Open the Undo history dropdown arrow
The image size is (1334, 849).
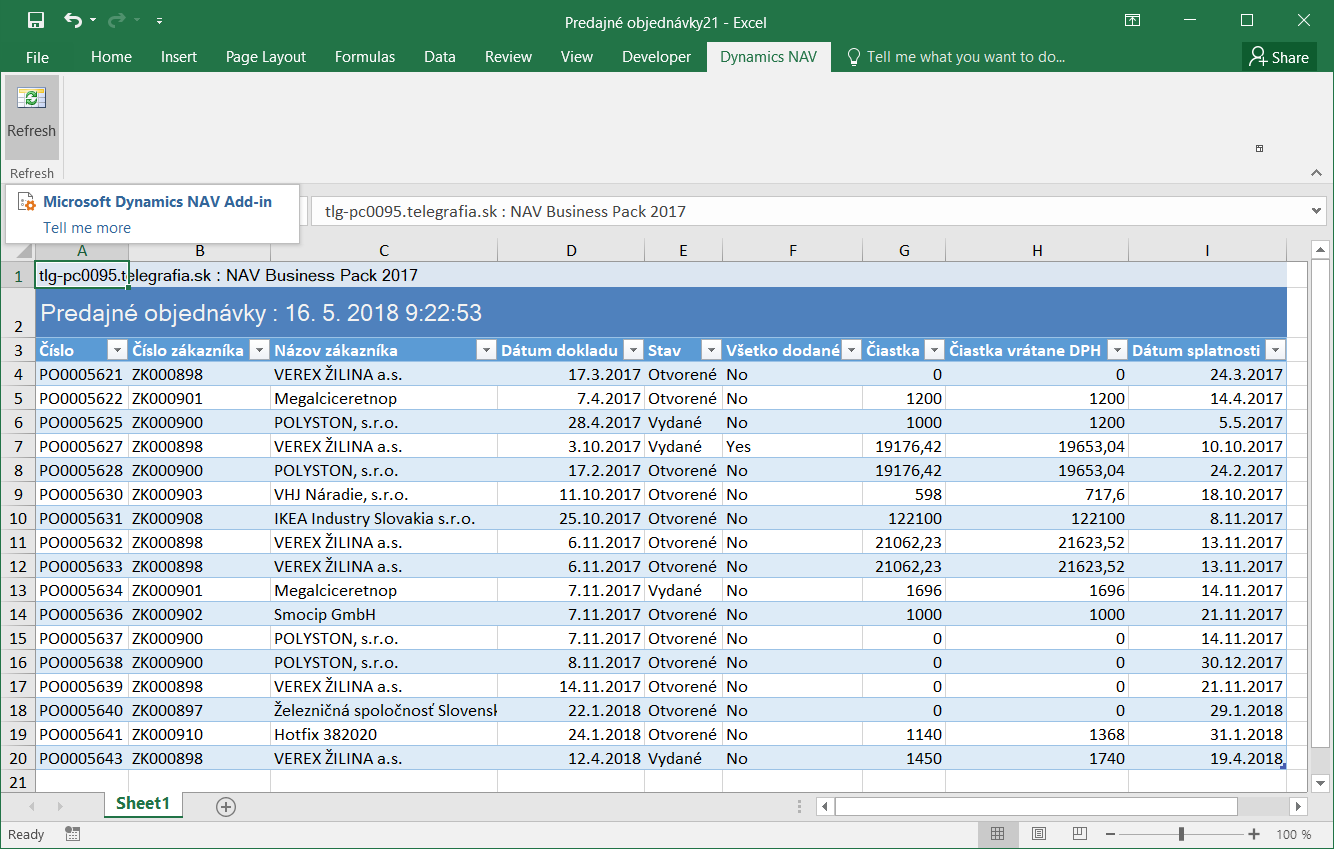coord(93,20)
